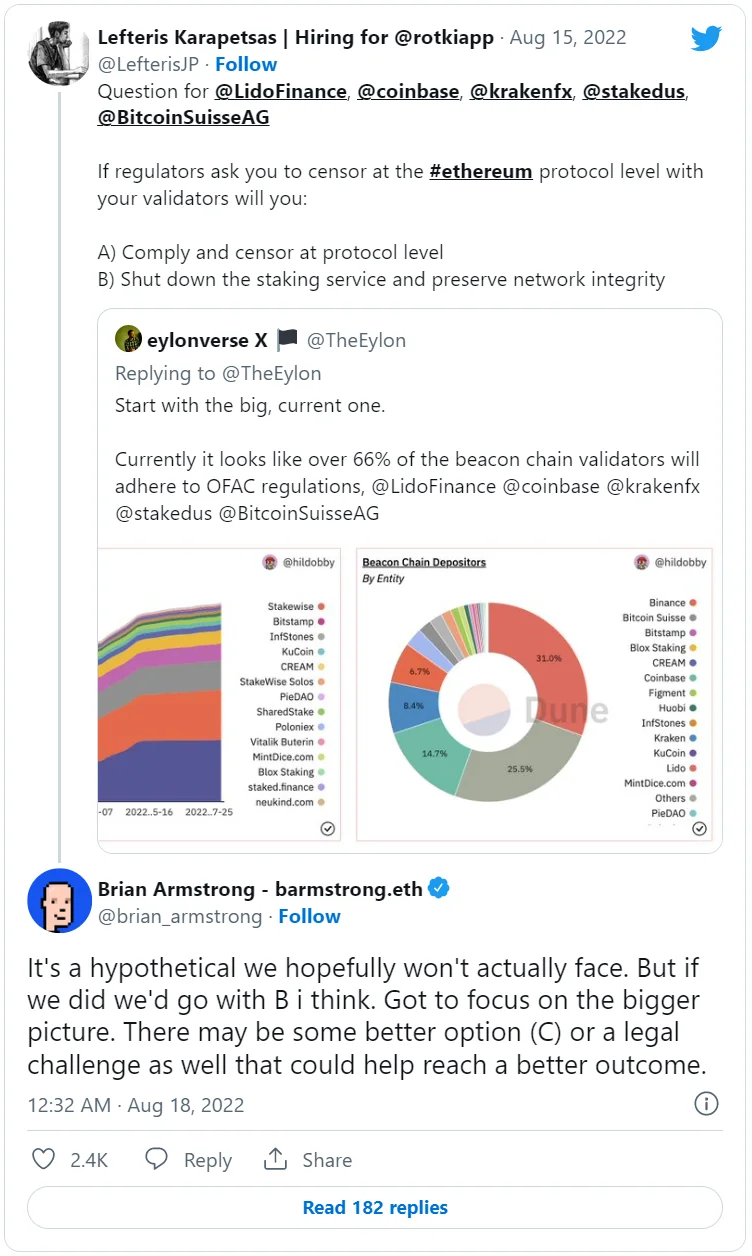752x1256 pixels.
Task: Follow @brian_armstrong
Action: [309, 916]
